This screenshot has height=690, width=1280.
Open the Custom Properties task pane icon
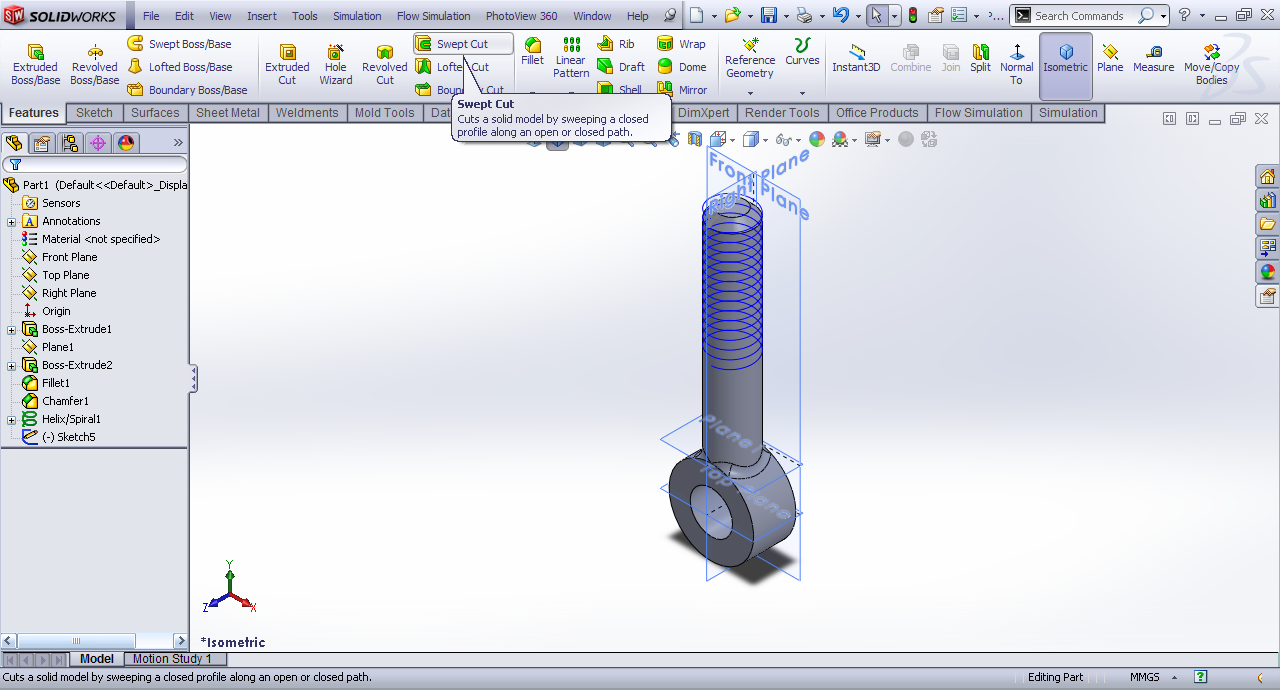(1268, 296)
